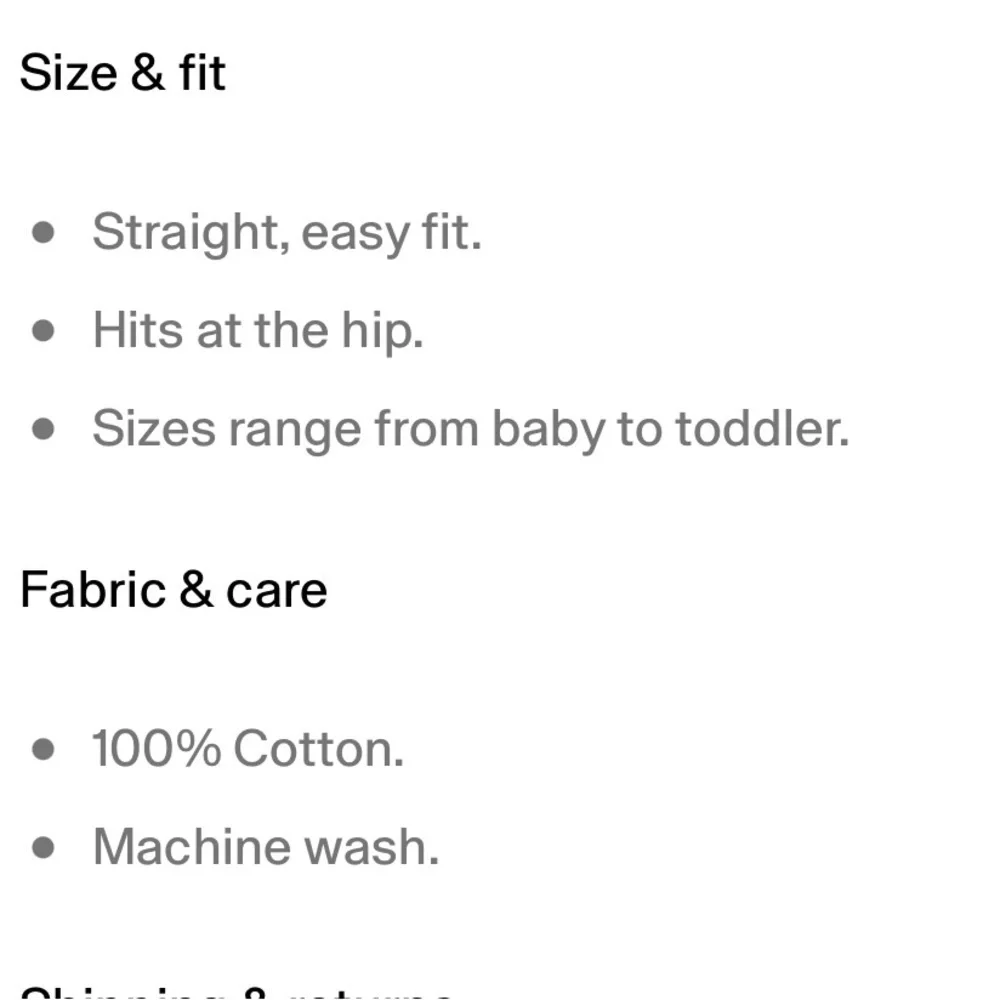Image resolution: width=1000 pixels, height=1000 pixels.
Task: Expand the partially visible Shipping & returns heading
Action: (x=237, y=992)
